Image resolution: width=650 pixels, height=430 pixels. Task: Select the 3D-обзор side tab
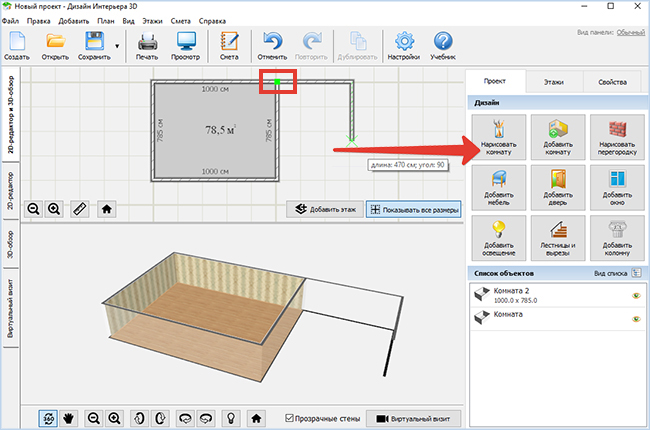(x=11, y=245)
